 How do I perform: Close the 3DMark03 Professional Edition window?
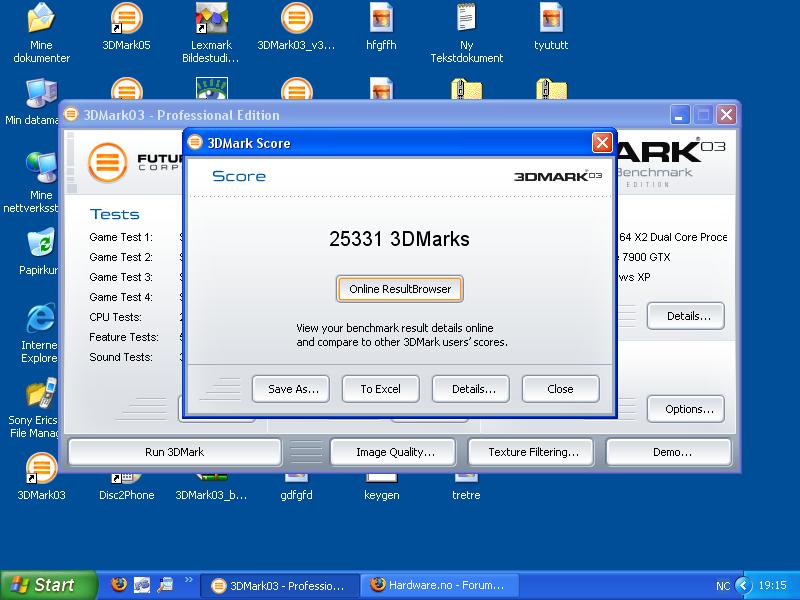pos(726,115)
